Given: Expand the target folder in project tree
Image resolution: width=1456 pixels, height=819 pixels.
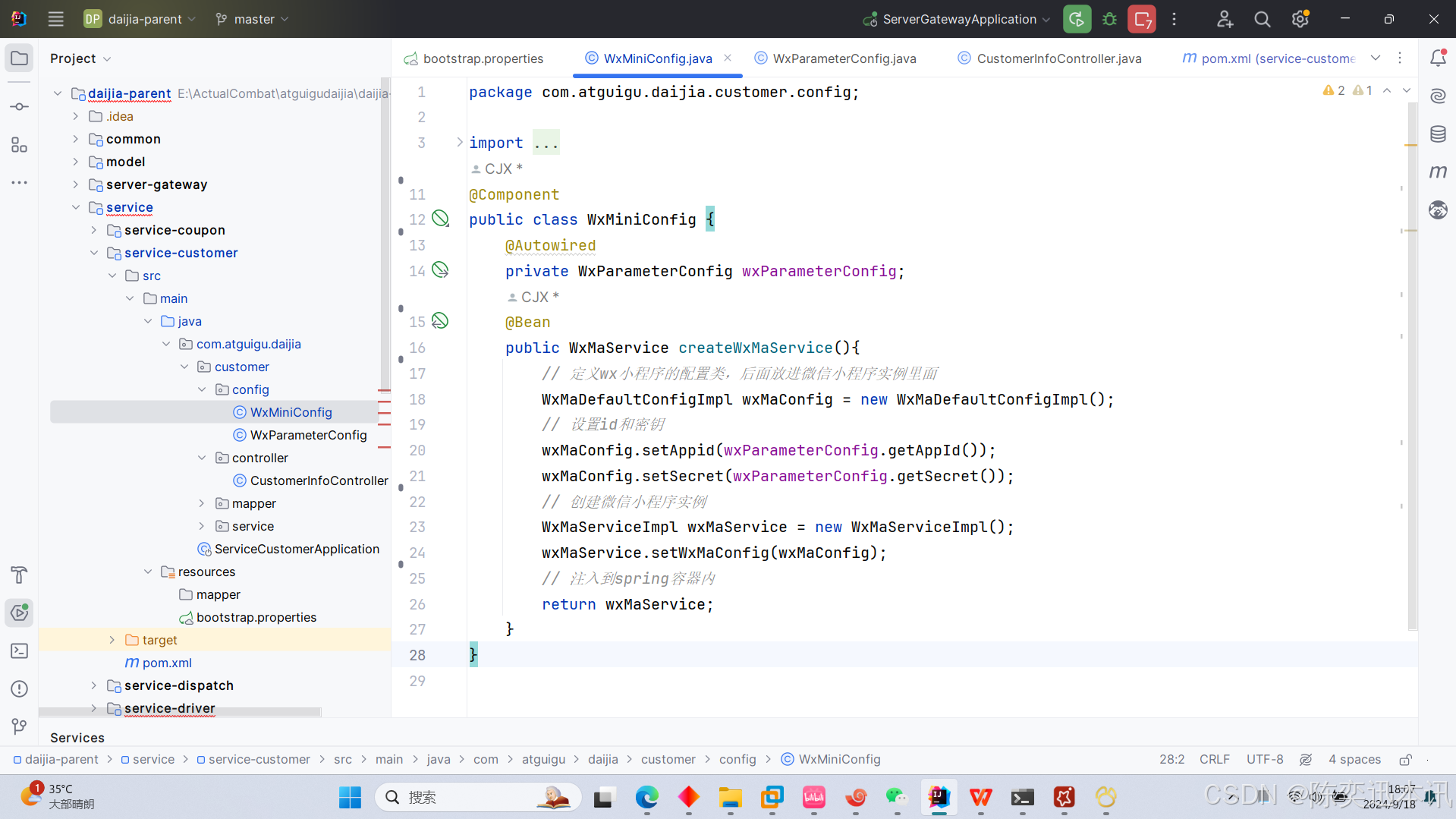Looking at the screenshot, I should point(112,640).
